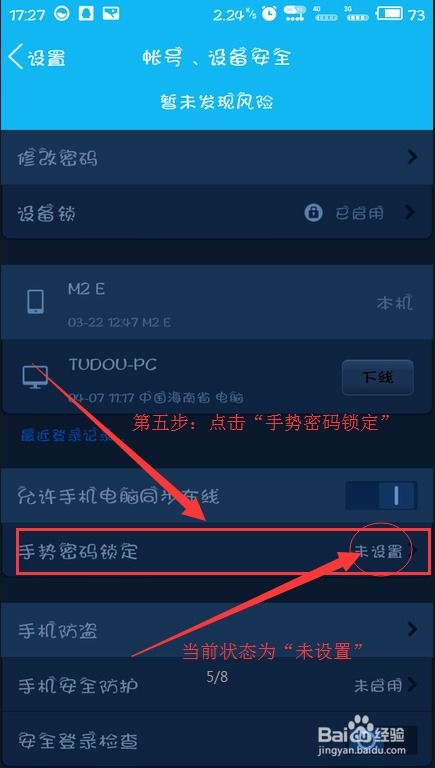Expand the 设备锁 row chevron
The width and height of the screenshot is (435, 768).
(410, 213)
